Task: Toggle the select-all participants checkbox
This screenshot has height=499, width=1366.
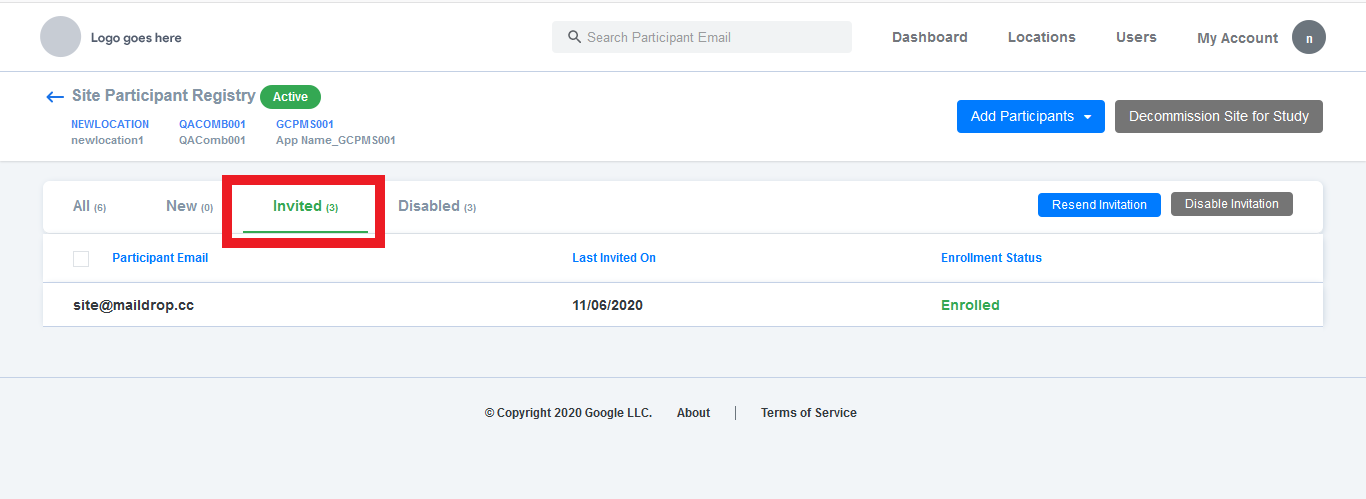Action: 81,259
